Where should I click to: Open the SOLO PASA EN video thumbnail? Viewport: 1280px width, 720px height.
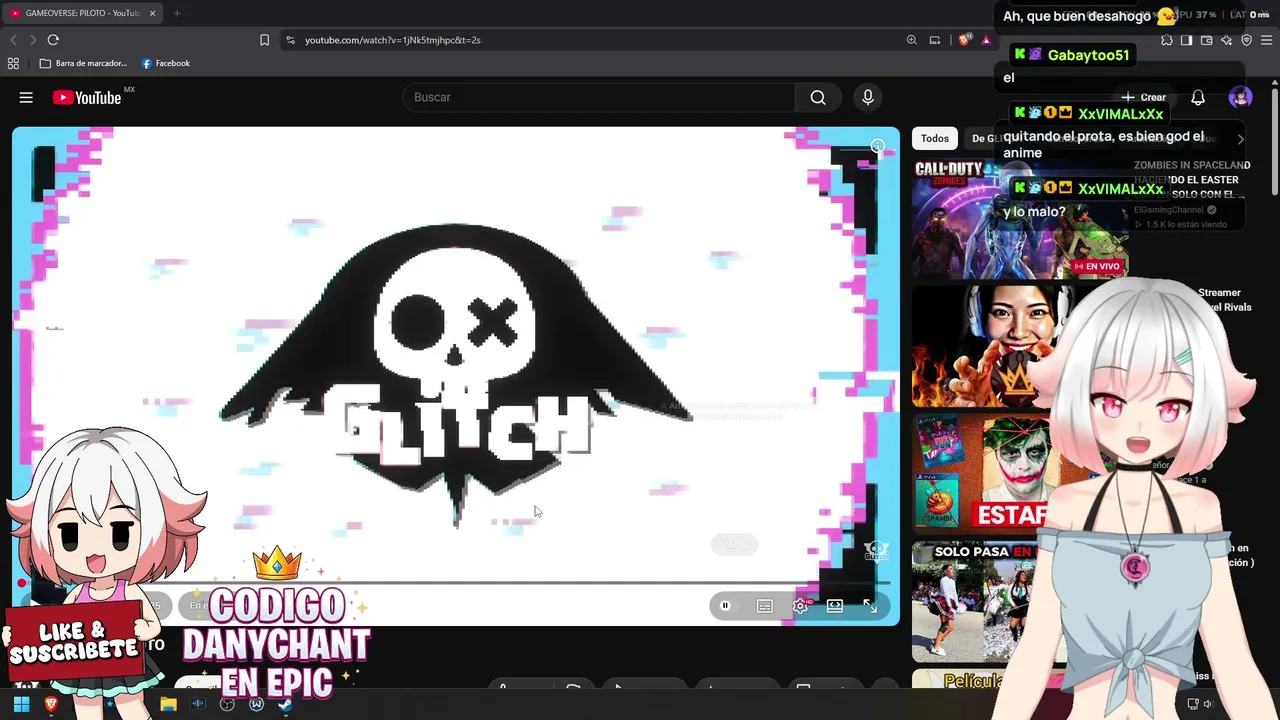tap(975, 602)
